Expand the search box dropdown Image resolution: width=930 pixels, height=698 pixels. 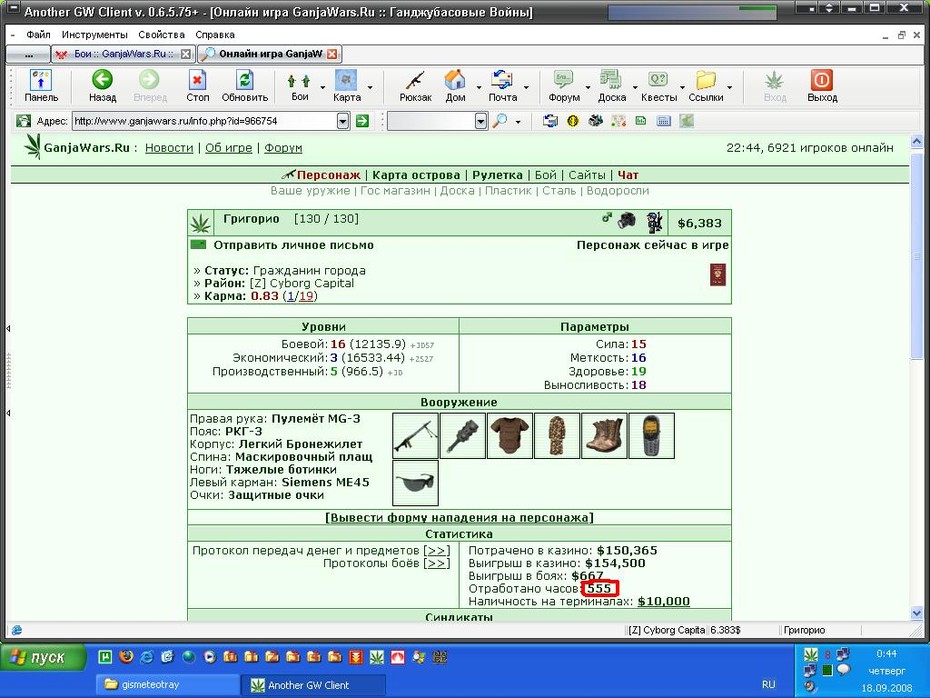[481, 121]
